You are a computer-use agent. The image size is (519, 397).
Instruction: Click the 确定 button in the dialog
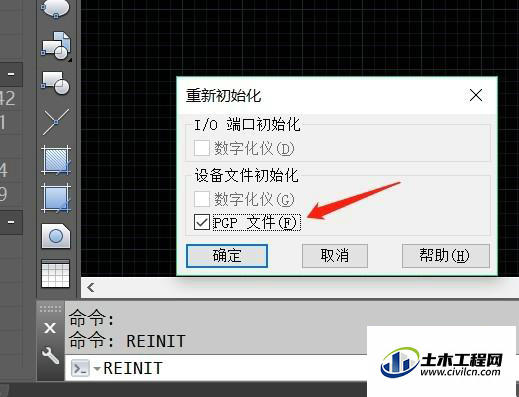[227, 256]
